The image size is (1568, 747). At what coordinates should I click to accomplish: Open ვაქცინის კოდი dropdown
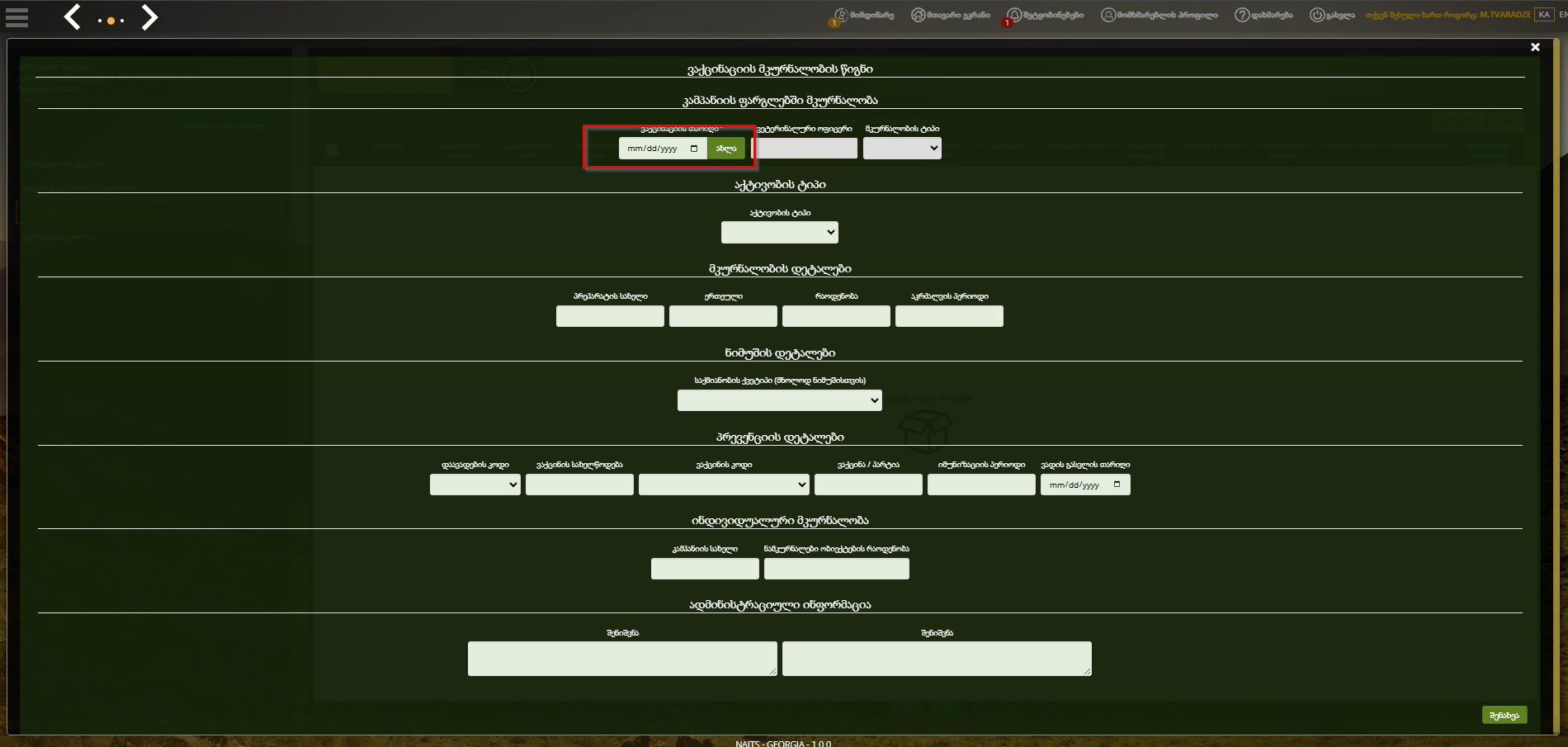[724, 485]
